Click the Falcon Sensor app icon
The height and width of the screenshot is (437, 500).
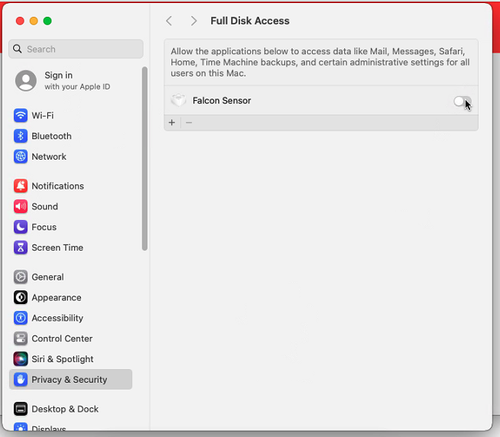point(178,100)
